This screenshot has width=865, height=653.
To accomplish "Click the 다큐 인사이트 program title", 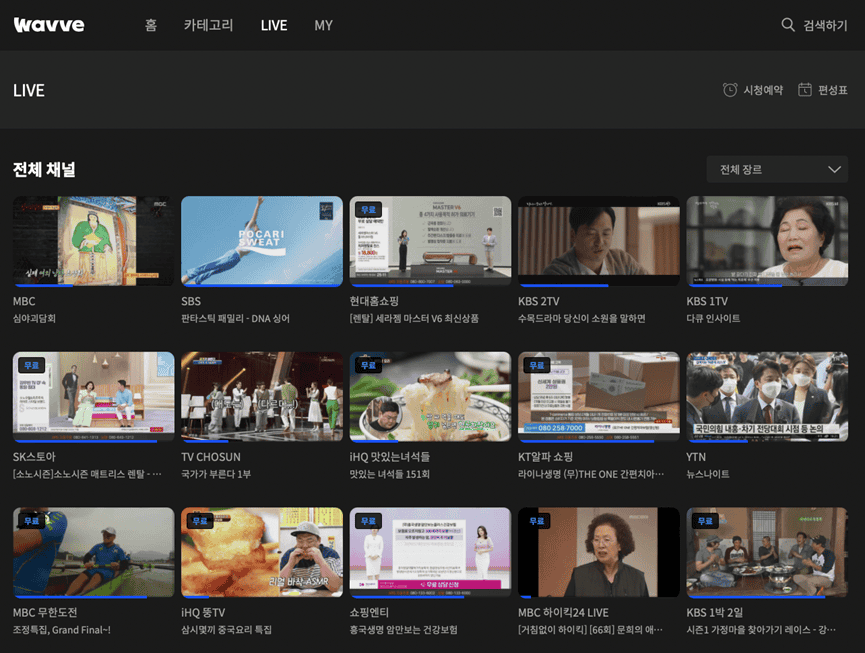I will (713, 318).
